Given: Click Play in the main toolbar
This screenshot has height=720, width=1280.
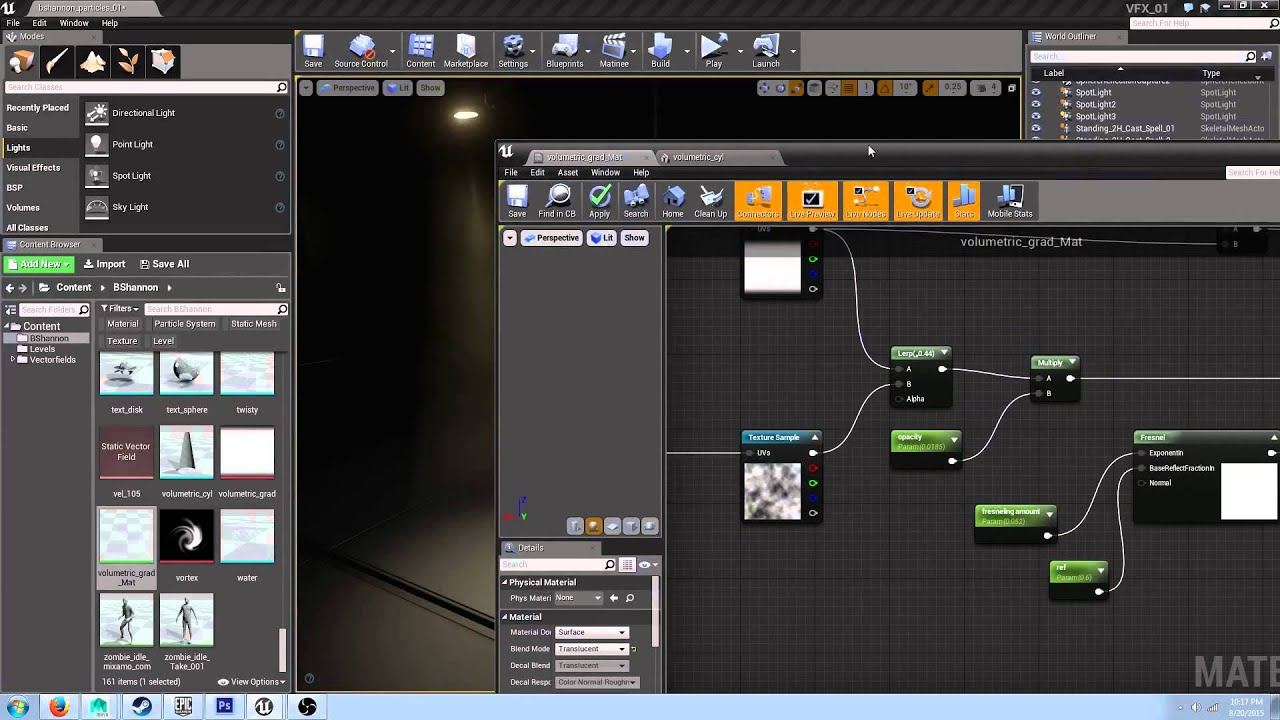Looking at the screenshot, I should [x=713, y=52].
